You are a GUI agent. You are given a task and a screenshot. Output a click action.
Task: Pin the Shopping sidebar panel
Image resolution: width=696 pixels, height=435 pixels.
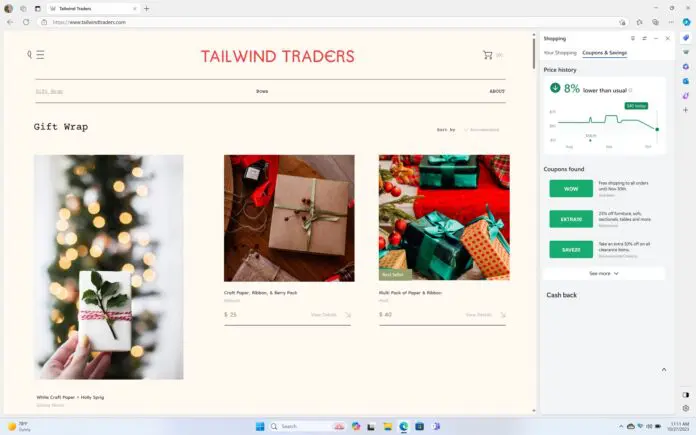(x=633, y=39)
